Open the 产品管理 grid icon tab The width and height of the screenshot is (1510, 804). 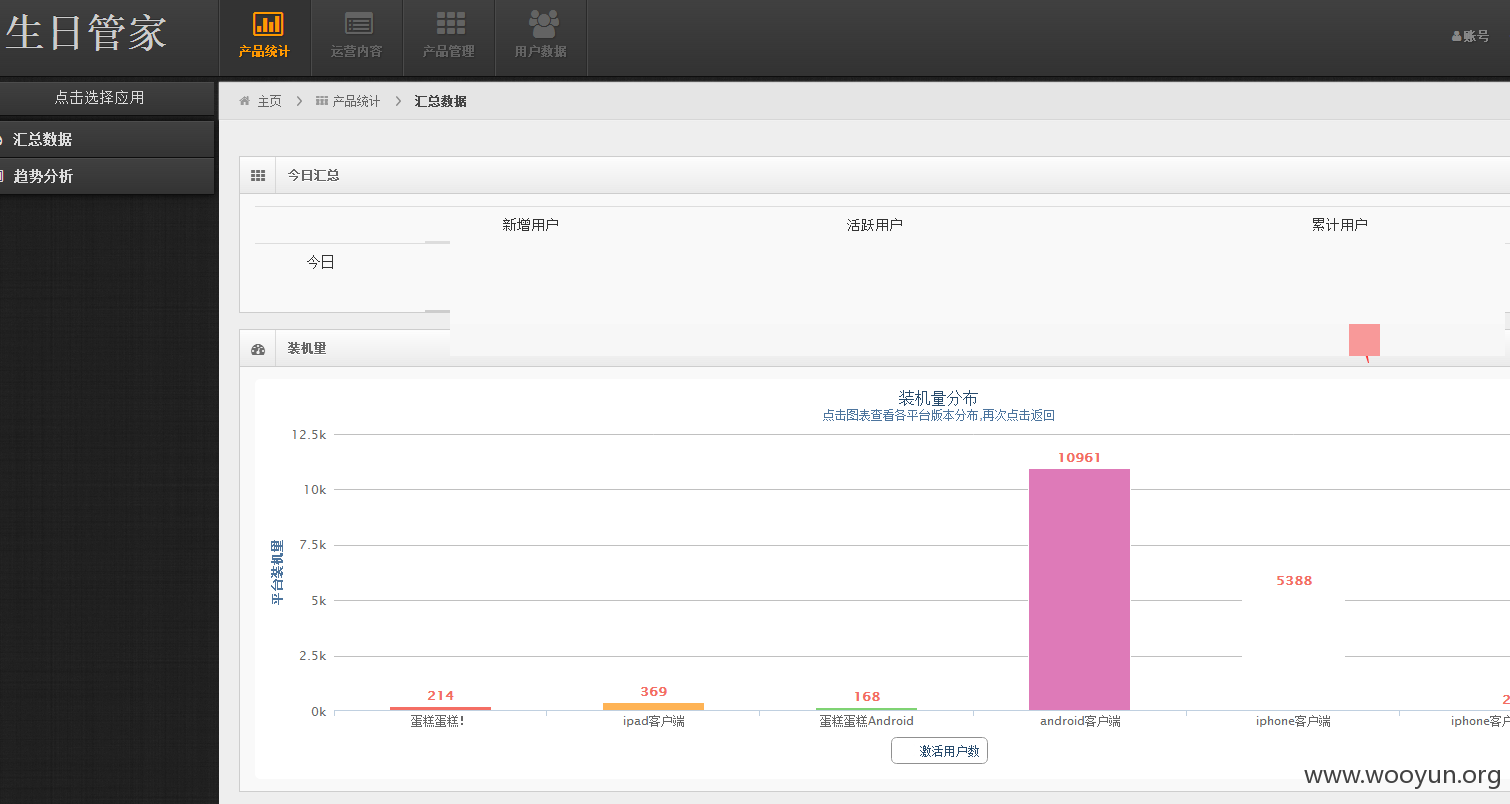click(449, 38)
